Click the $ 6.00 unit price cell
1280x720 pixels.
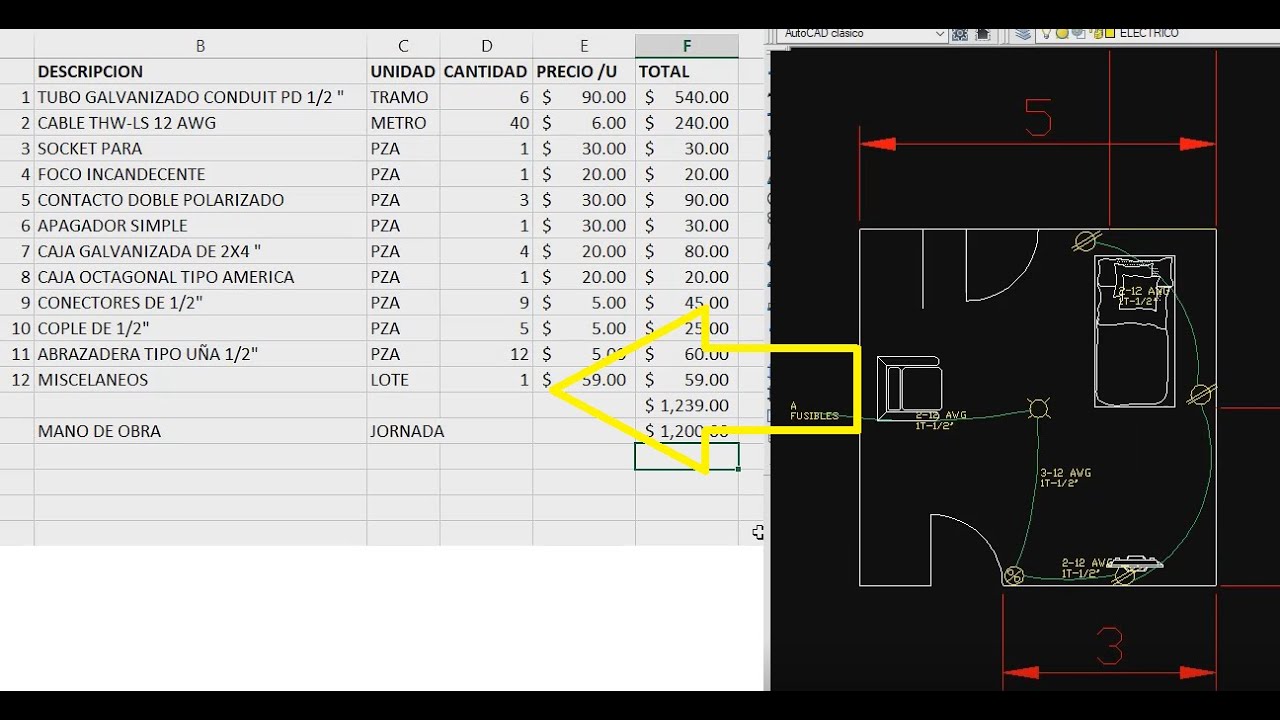584,123
